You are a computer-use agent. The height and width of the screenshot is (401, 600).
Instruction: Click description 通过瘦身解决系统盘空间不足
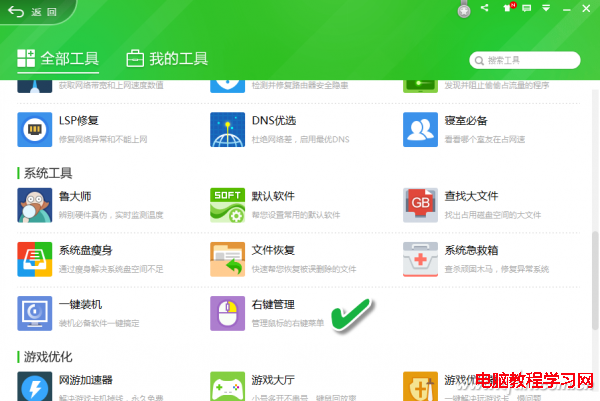(111, 269)
